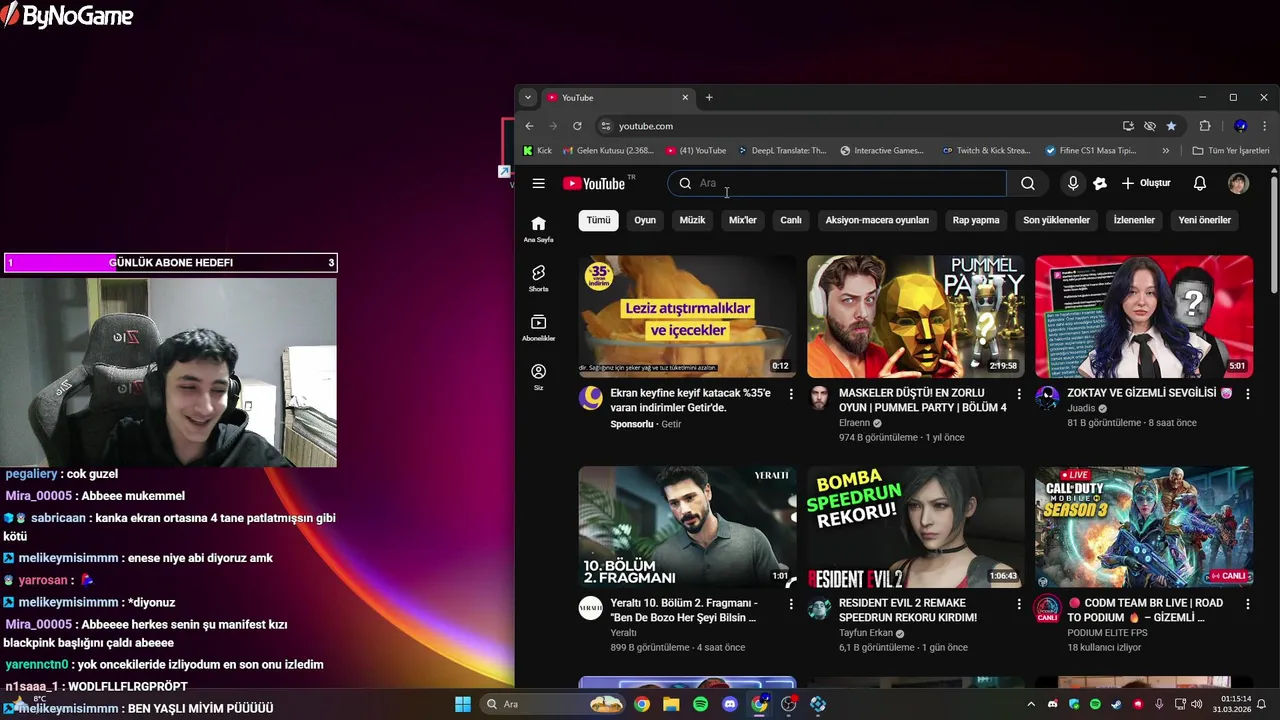The width and height of the screenshot is (1280, 720).
Task: Open Spotify from the Windows taskbar
Action: pos(700,704)
